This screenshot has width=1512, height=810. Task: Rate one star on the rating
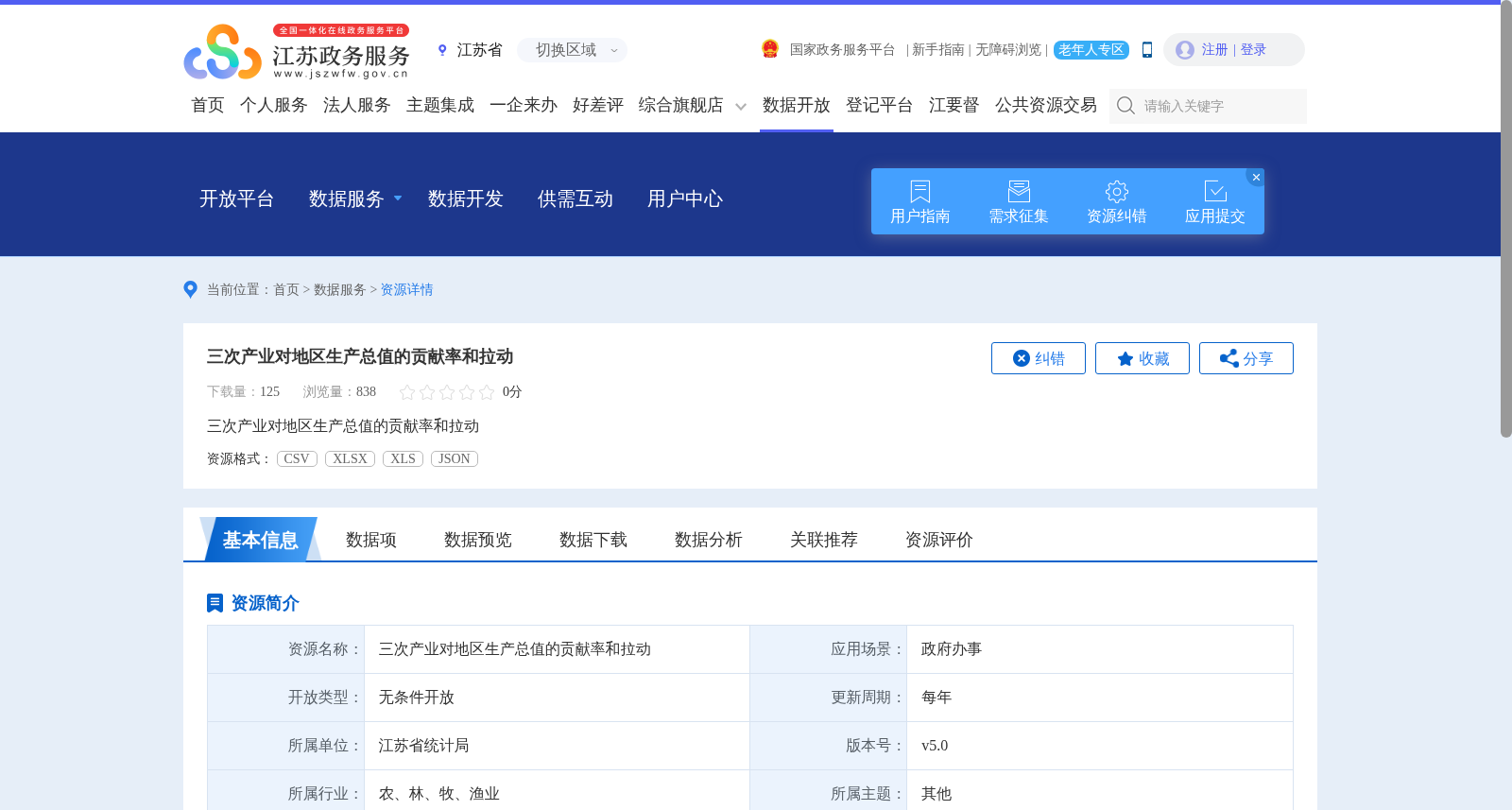pos(407,392)
